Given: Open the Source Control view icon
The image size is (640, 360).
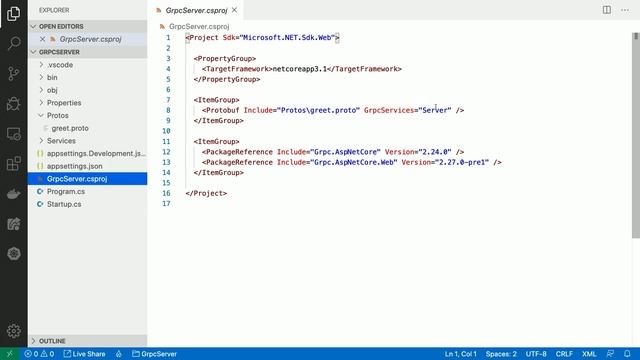Looking at the screenshot, I should (13, 73).
